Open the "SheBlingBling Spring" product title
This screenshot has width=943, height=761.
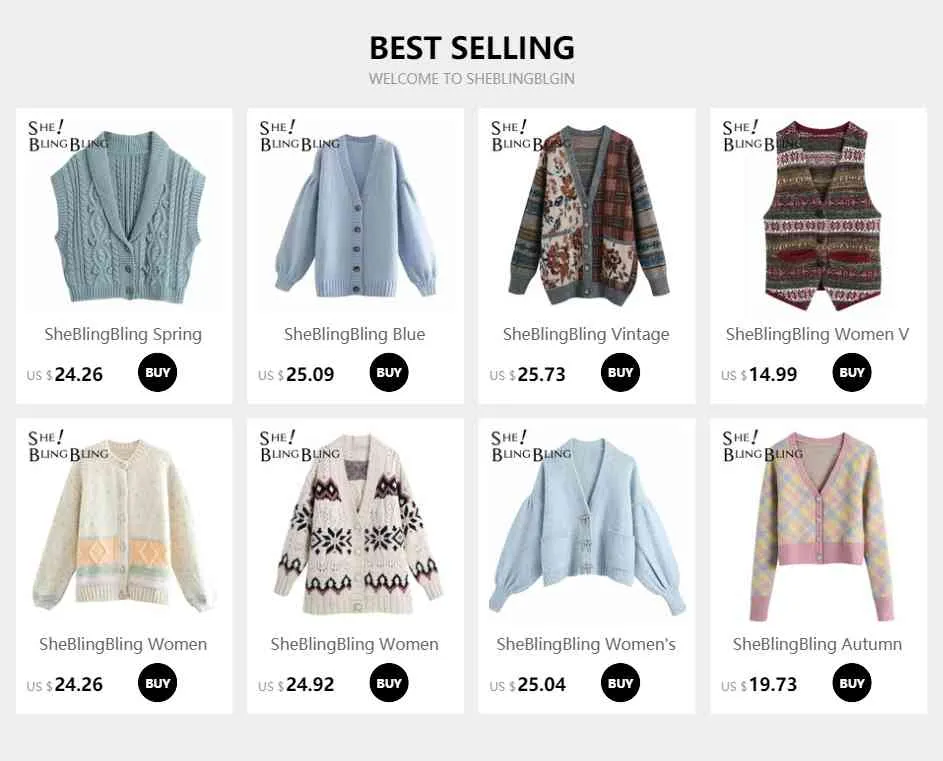[x=123, y=334]
